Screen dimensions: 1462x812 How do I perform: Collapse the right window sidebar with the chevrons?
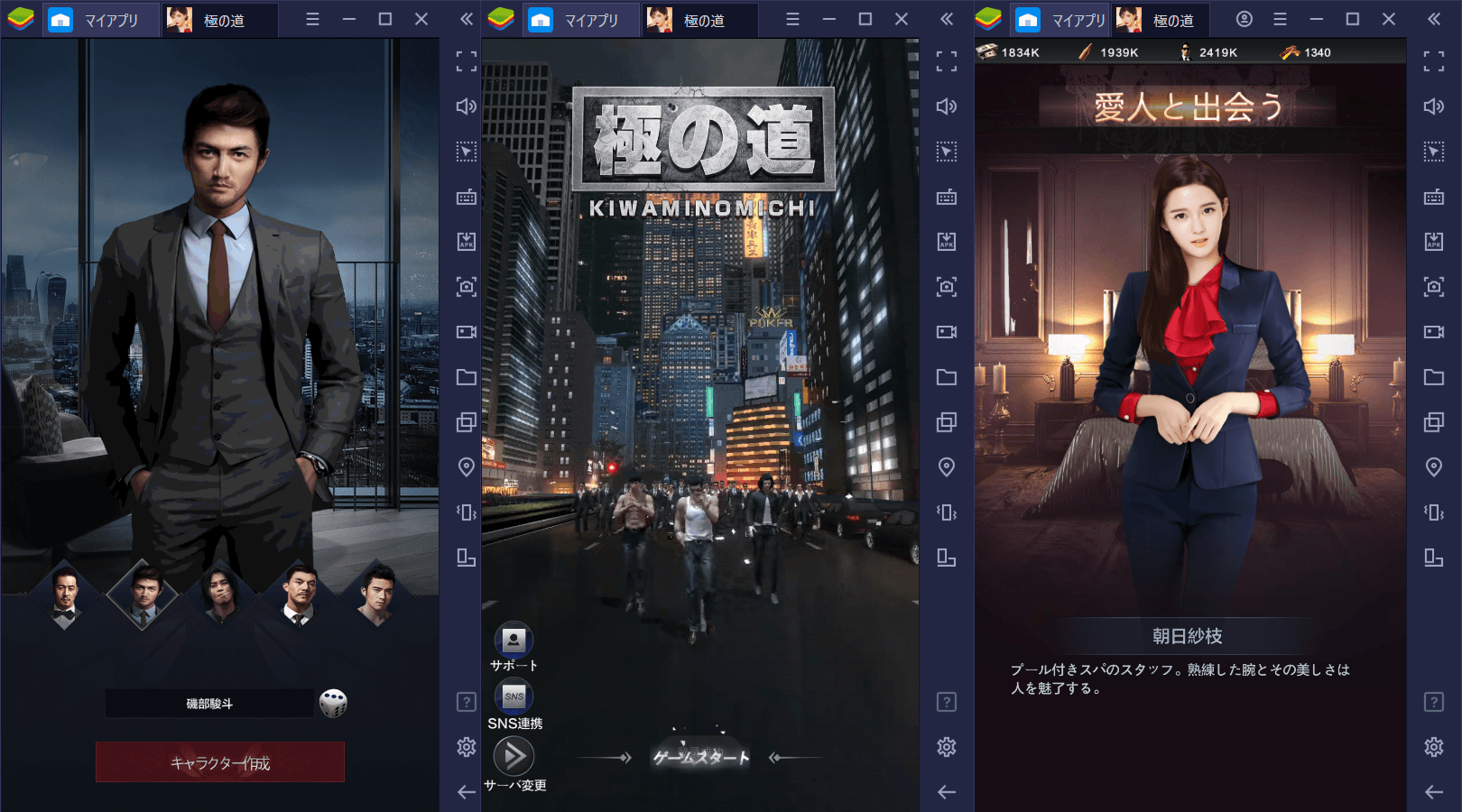pyautogui.click(x=1434, y=19)
